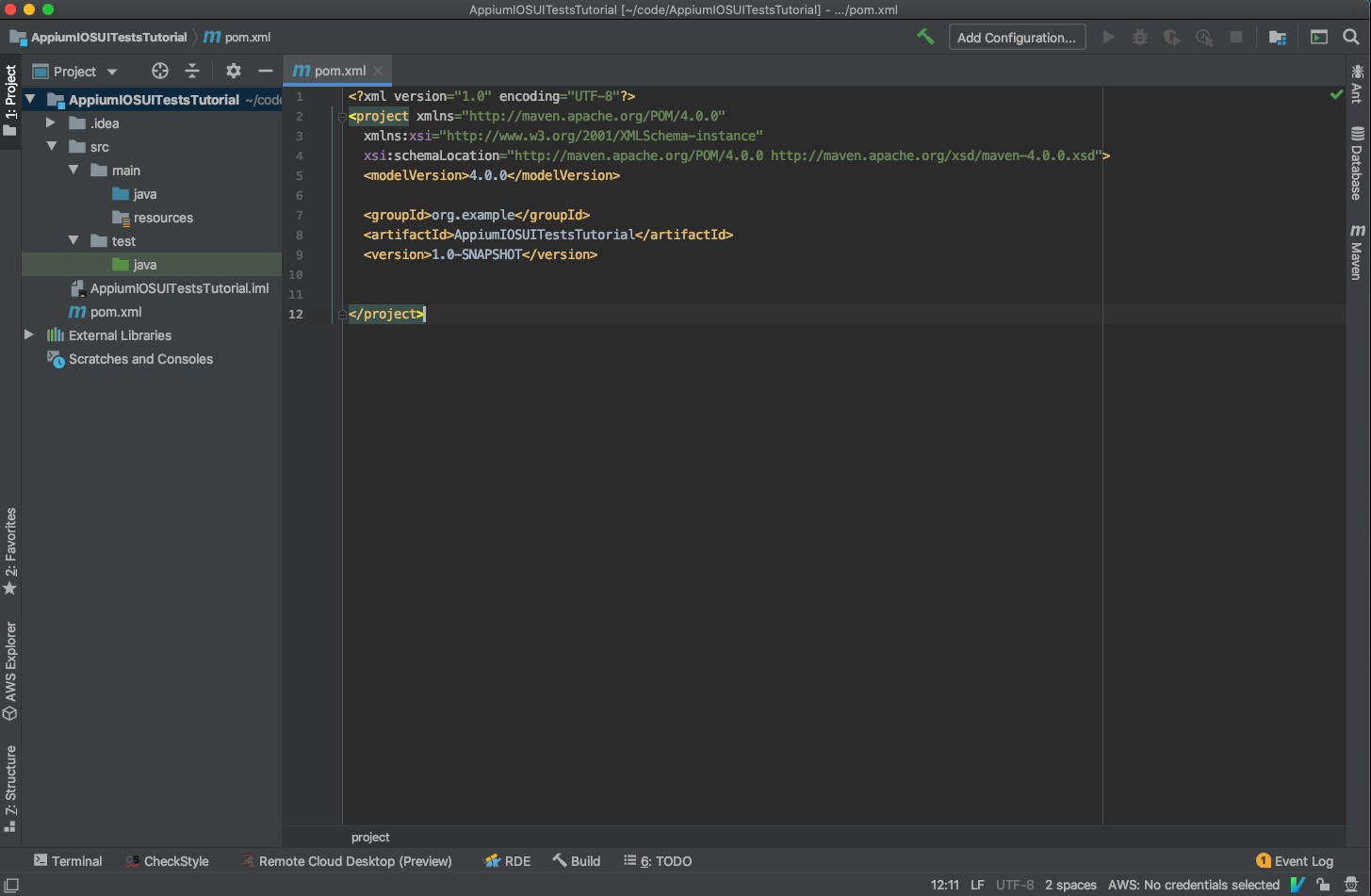Click the Locate/Select Opened File target icon
Screen dimensions: 1371x896
pyautogui.click(x=160, y=71)
